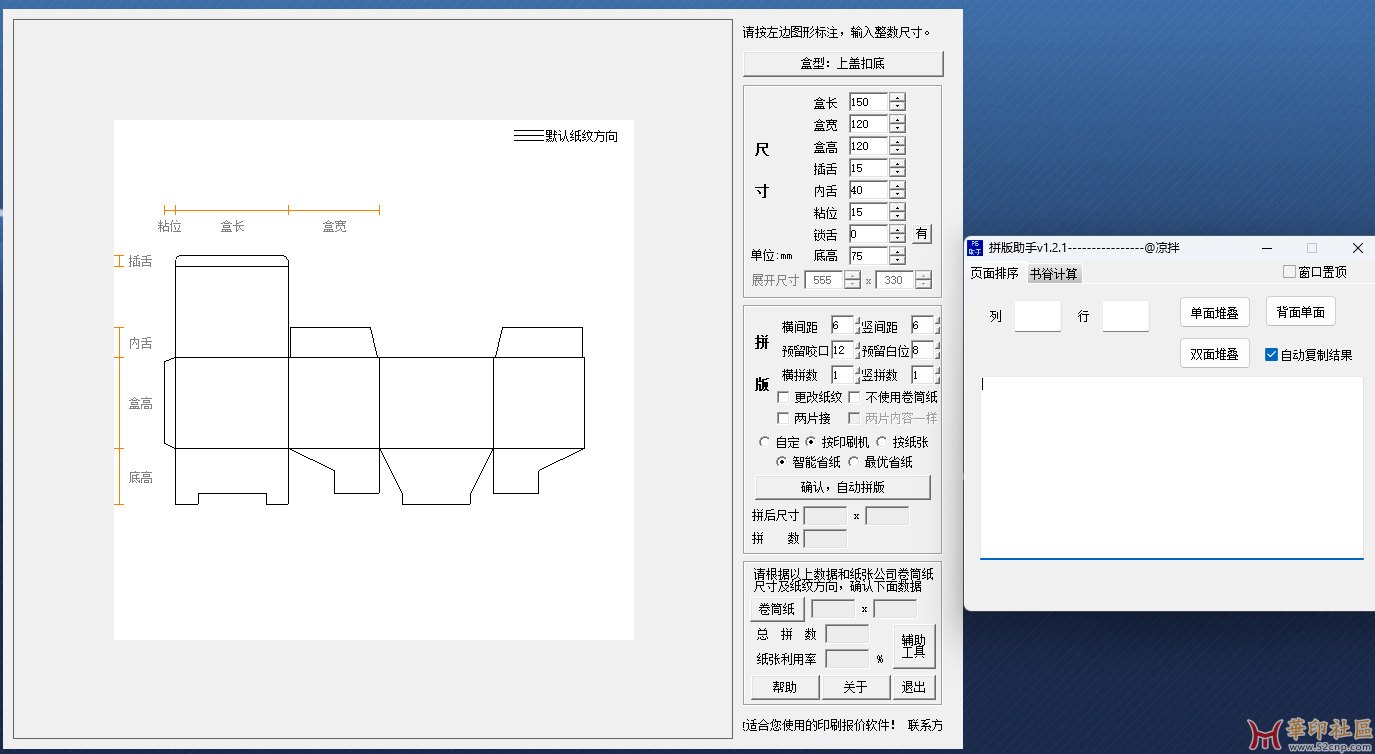Image resolution: width=1375 pixels, height=754 pixels.
Task: Click the 帮助 button
Action: pos(785,687)
